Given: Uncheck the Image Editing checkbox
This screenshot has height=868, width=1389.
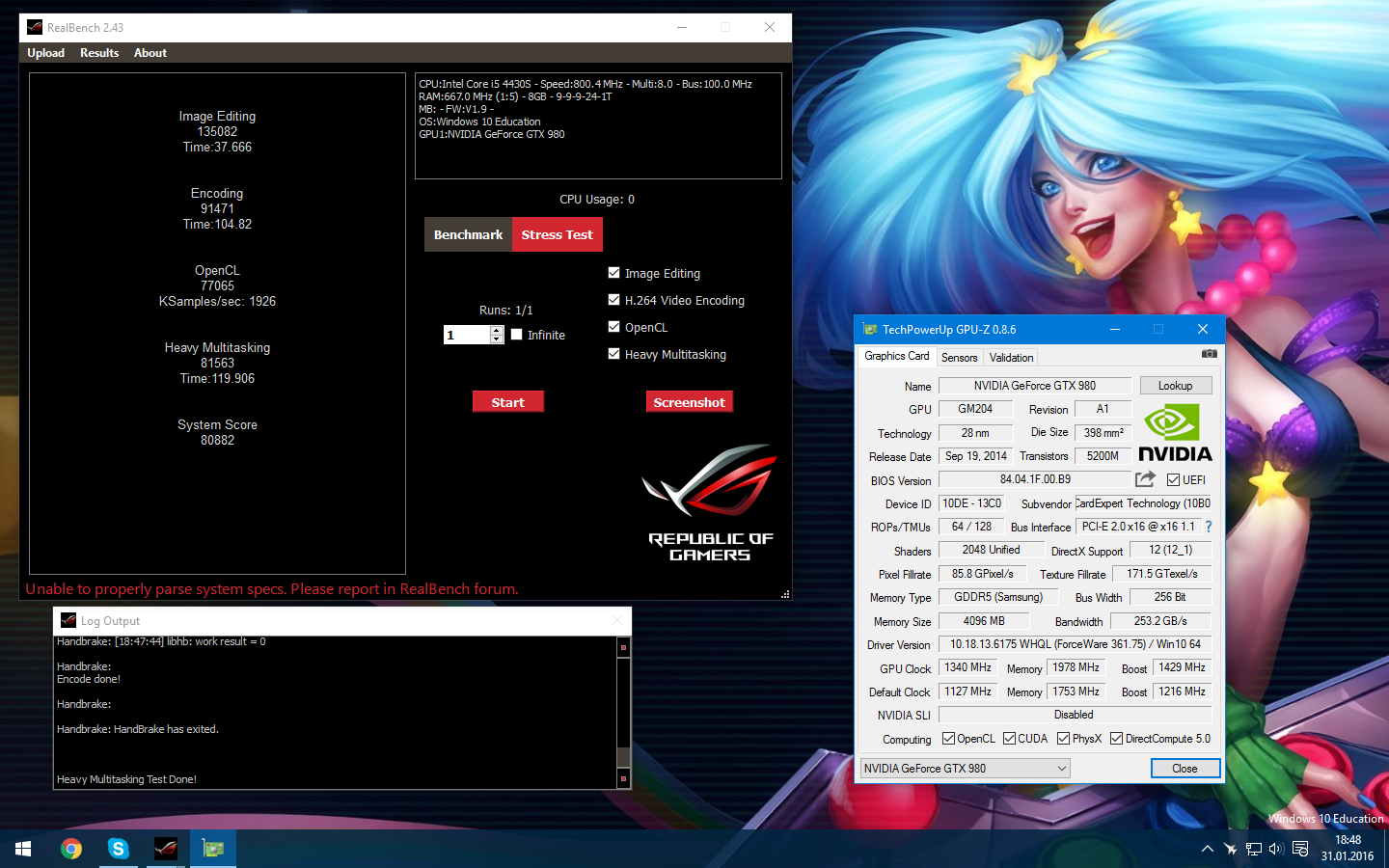Looking at the screenshot, I should coord(614,273).
